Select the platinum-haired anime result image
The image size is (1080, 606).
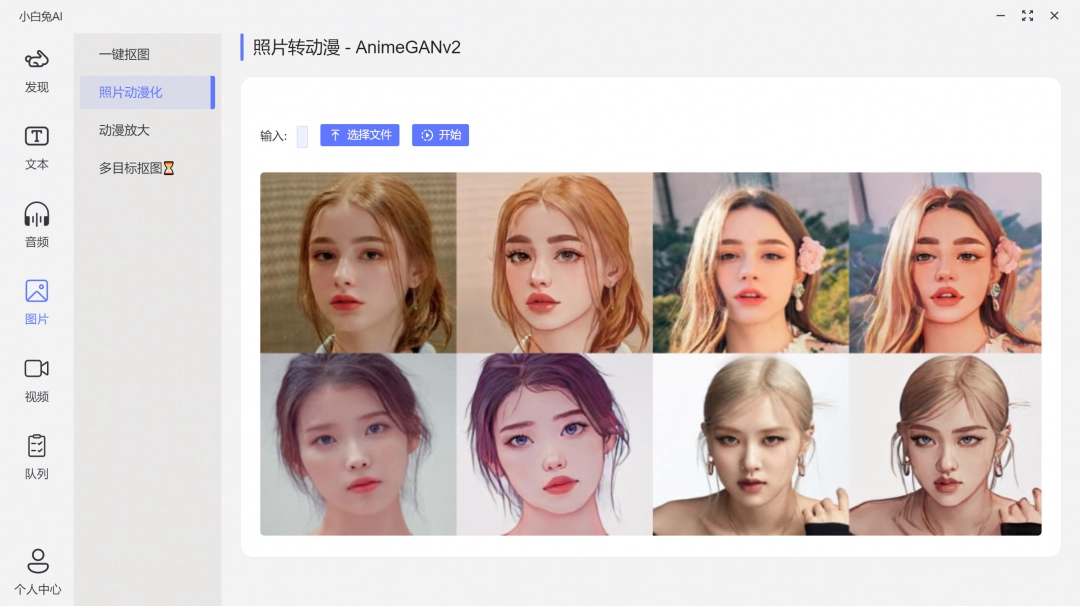(945, 443)
